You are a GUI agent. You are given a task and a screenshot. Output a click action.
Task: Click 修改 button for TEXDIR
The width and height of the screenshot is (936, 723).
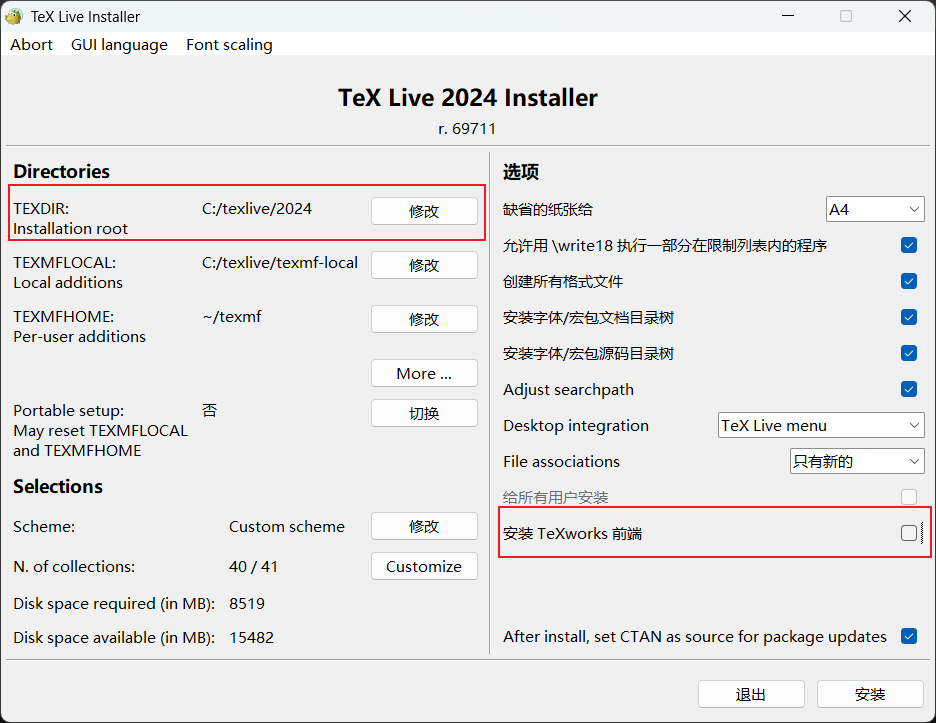tap(424, 211)
